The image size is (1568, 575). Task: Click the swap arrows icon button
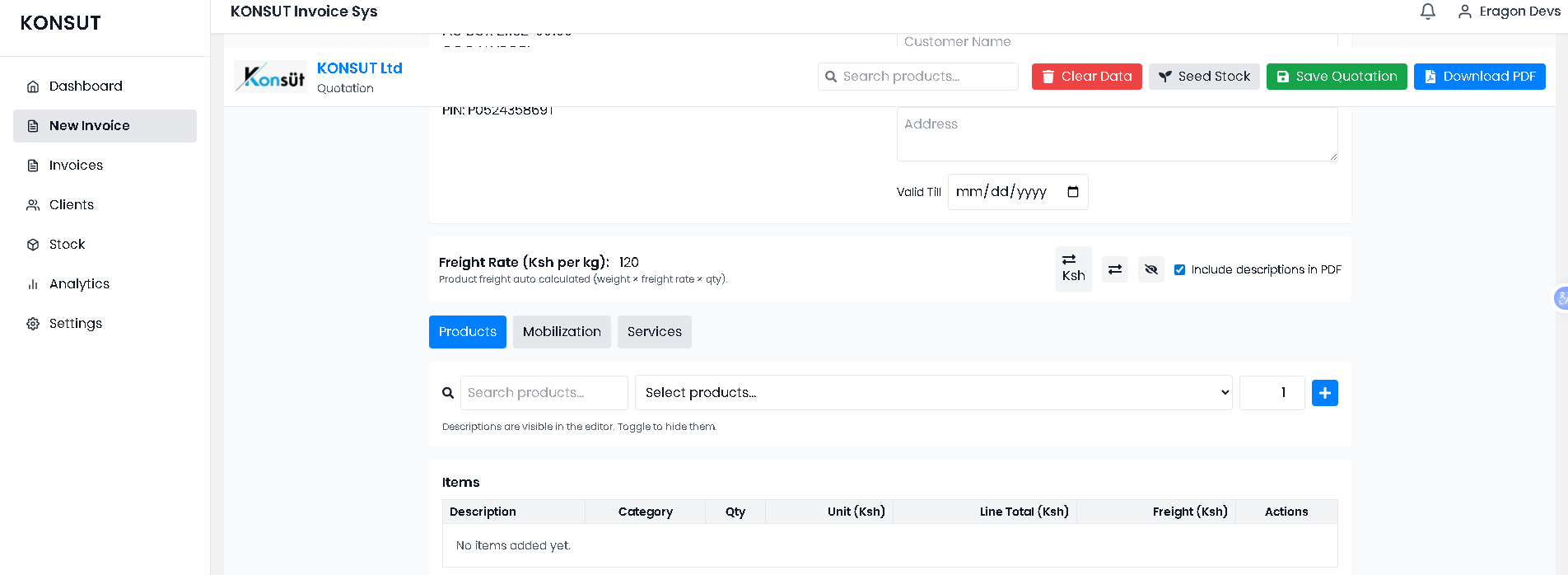point(1115,269)
